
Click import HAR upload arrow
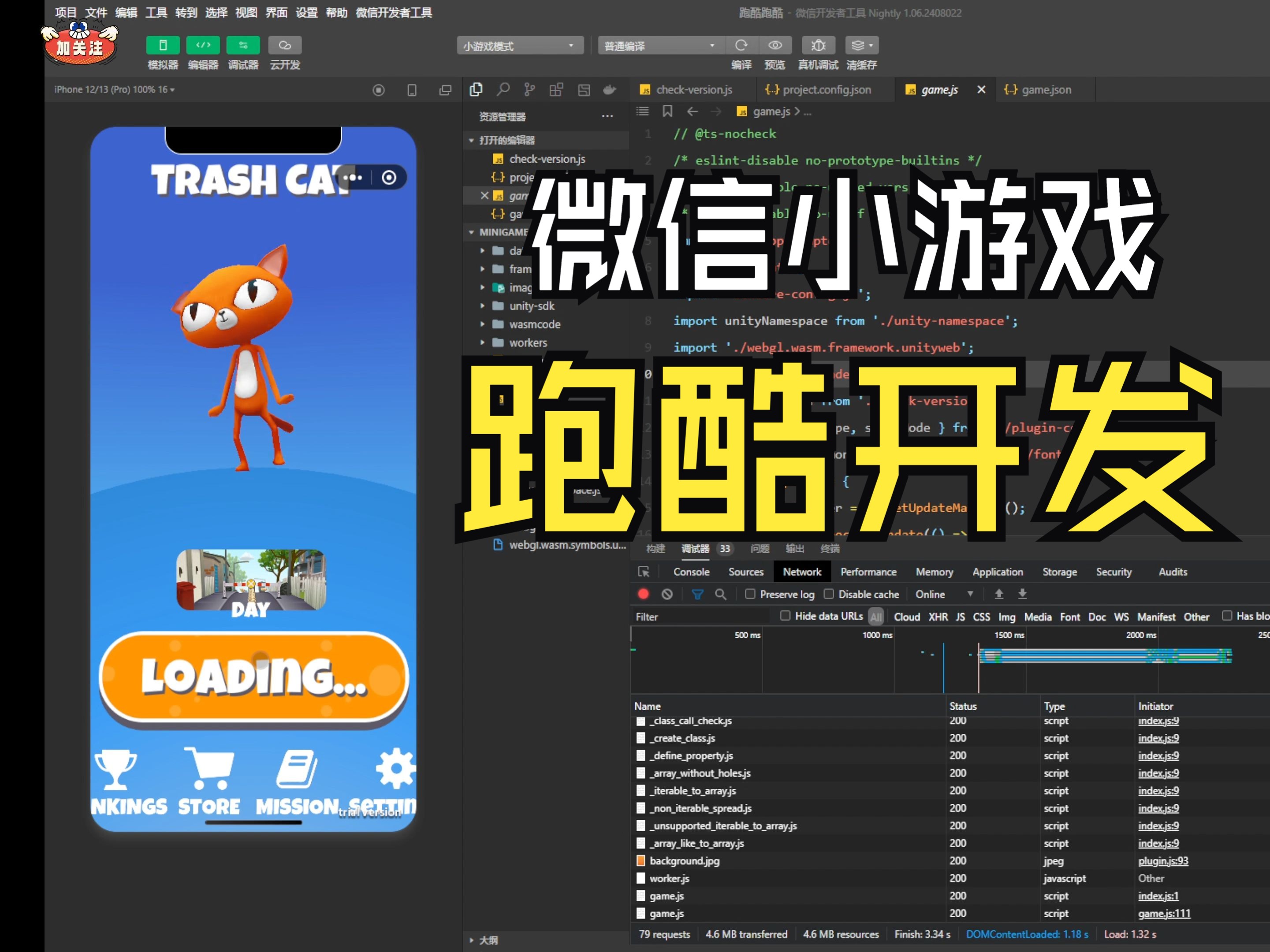pos(999,594)
